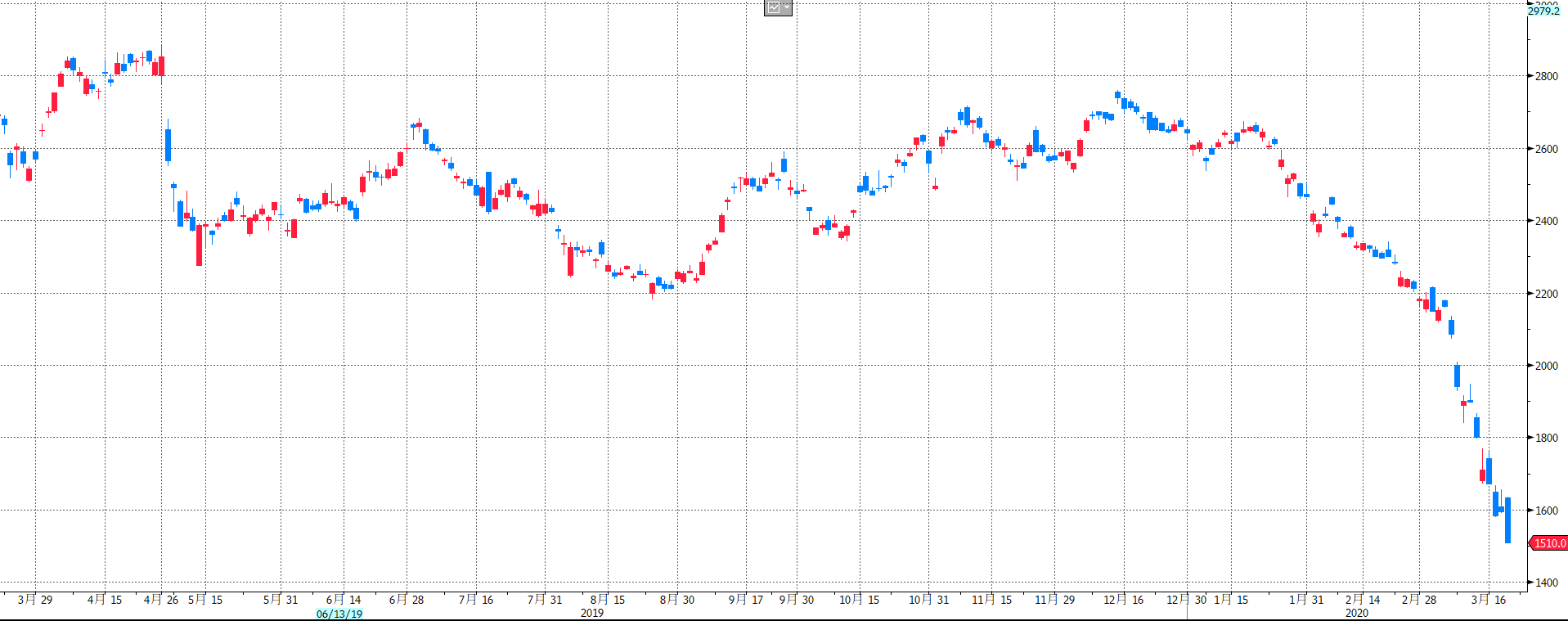The width and height of the screenshot is (1568, 621).
Task: Expand the chart type dropdown arrow
Action: pos(787,7)
